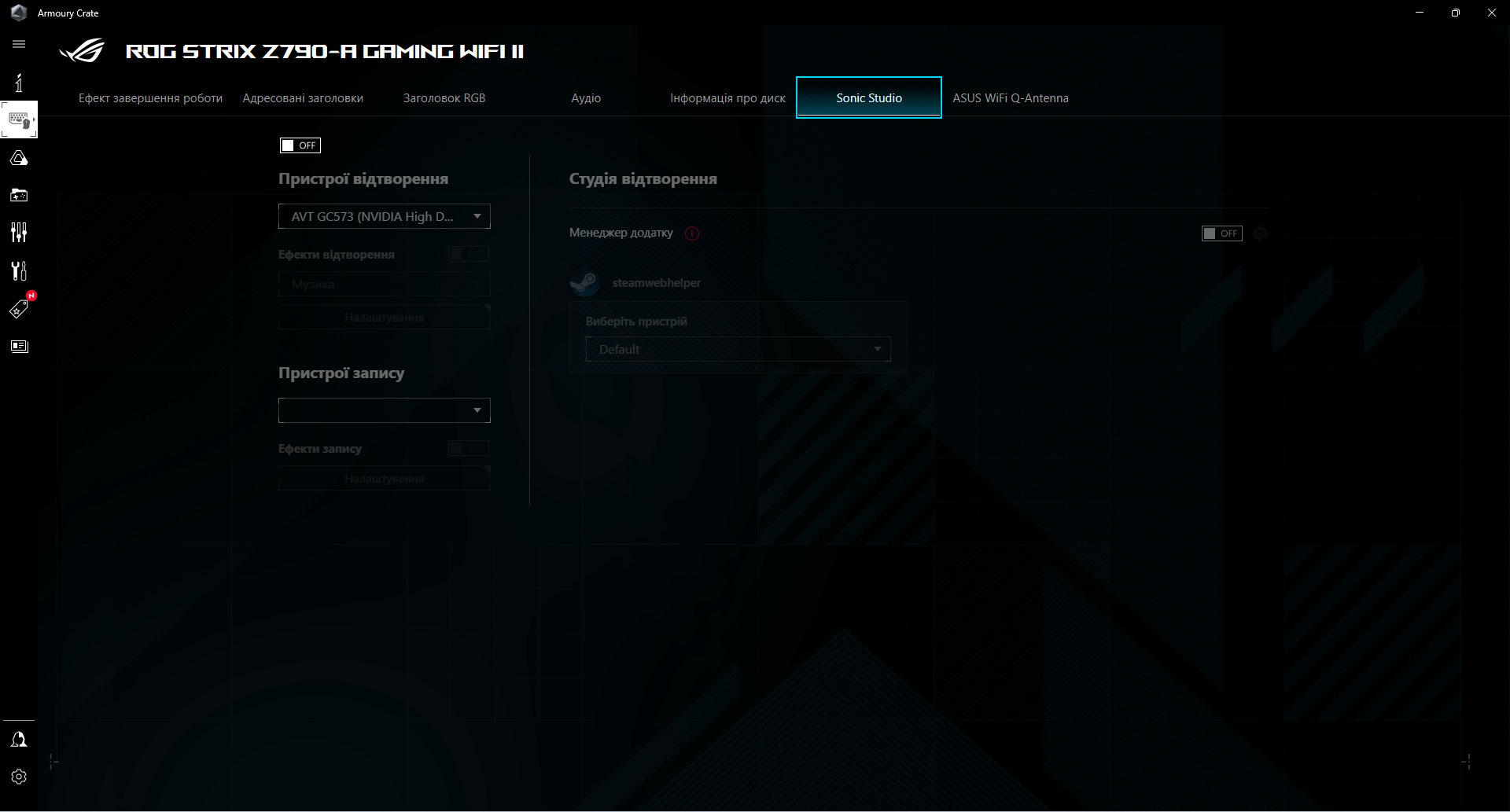Open the game library sidebar icon
The width and height of the screenshot is (1510, 812).
pyautogui.click(x=19, y=195)
